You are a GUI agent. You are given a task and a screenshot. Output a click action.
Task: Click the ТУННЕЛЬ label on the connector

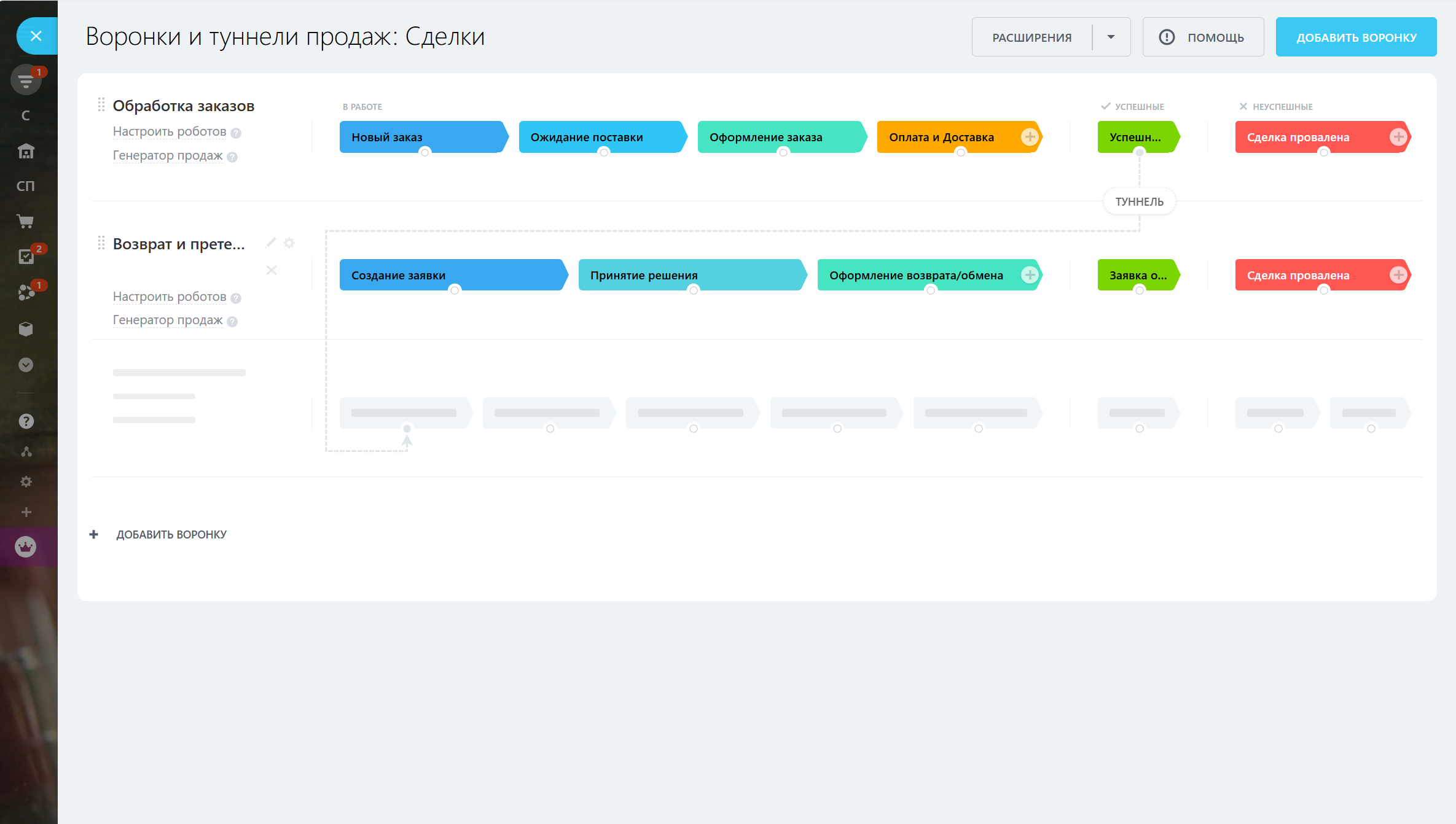1139,202
